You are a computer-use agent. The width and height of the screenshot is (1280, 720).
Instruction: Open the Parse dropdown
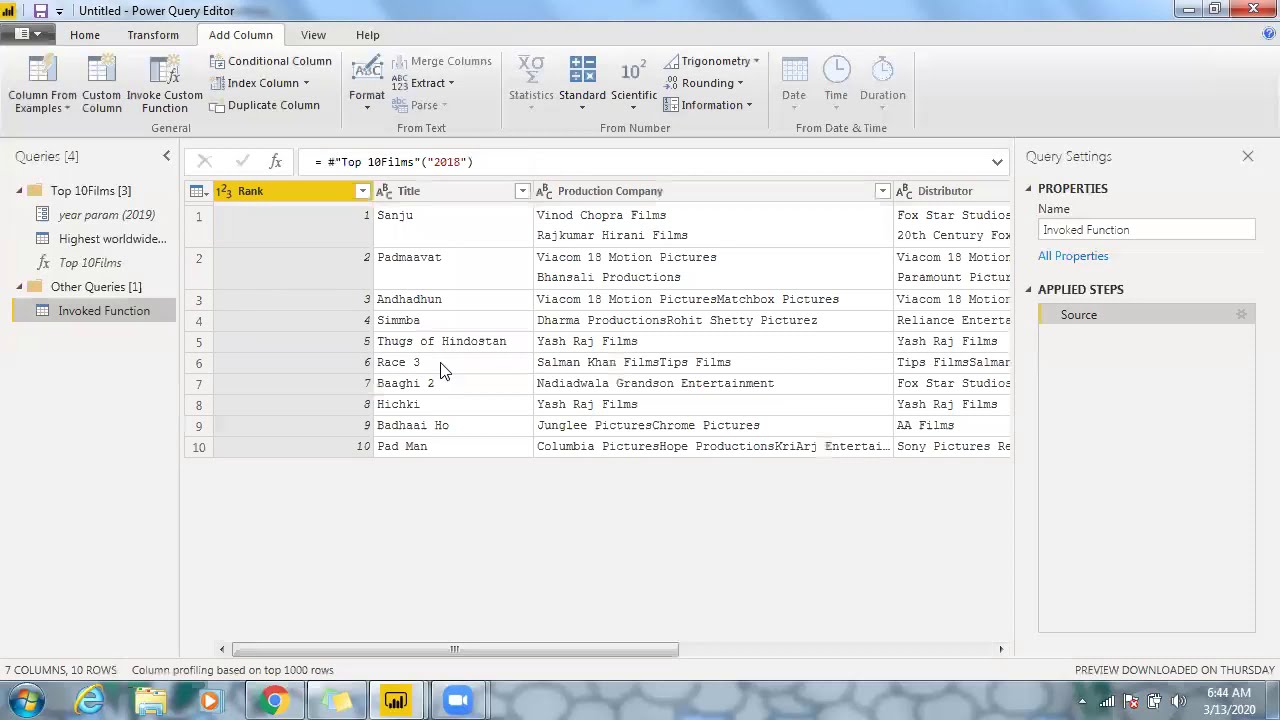pyautogui.click(x=419, y=105)
